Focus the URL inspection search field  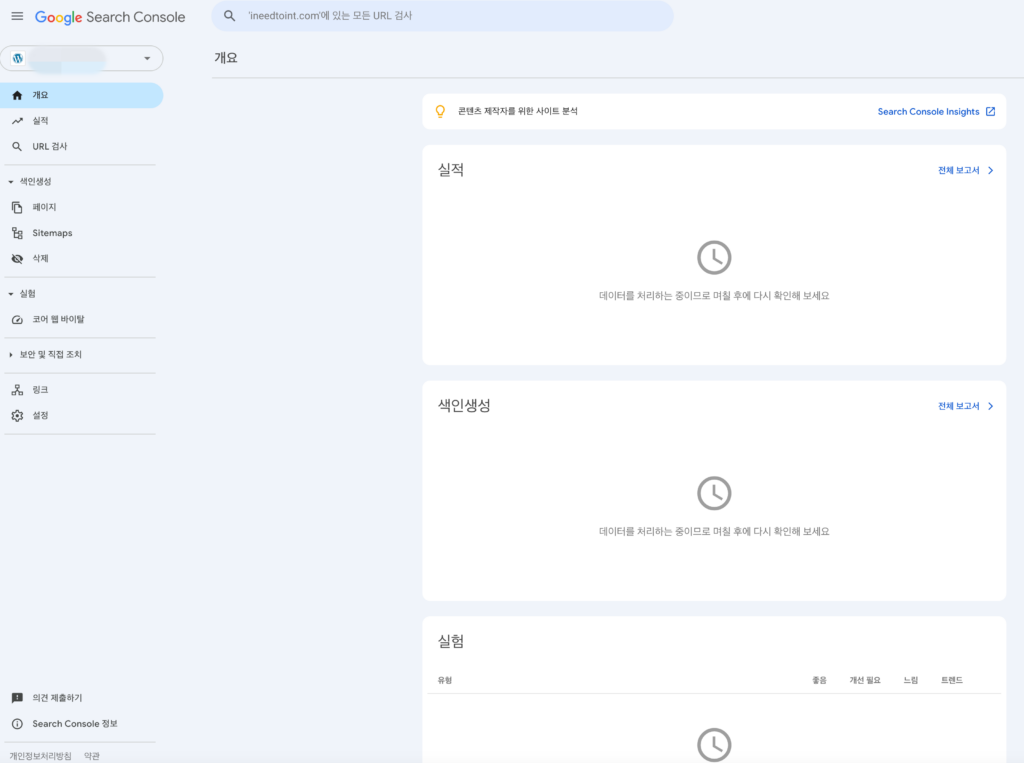[x=442, y=16]
